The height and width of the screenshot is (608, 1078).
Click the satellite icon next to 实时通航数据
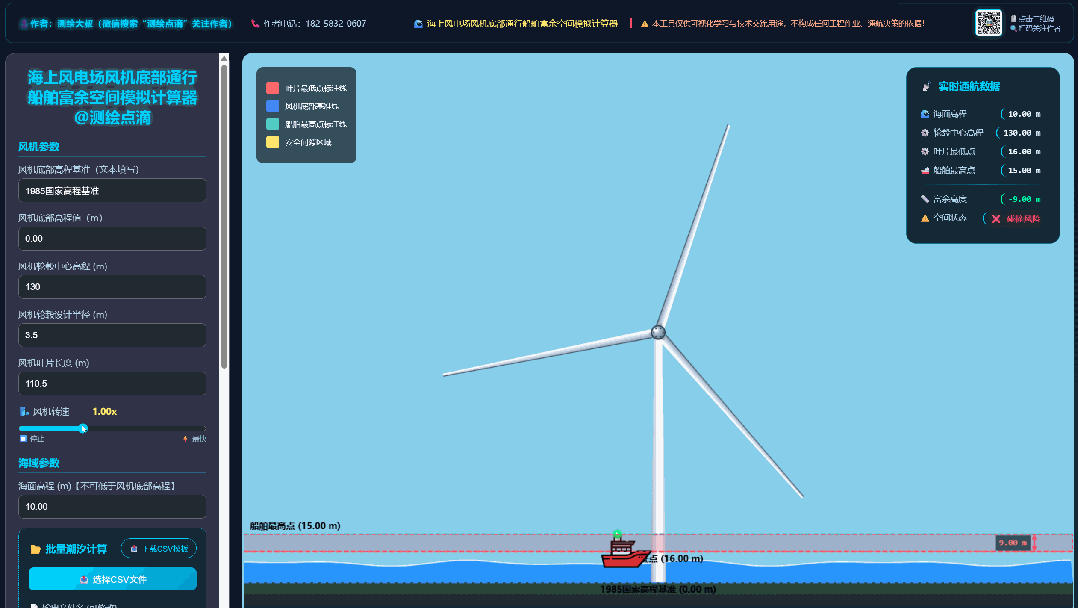(x=925, y=86)
